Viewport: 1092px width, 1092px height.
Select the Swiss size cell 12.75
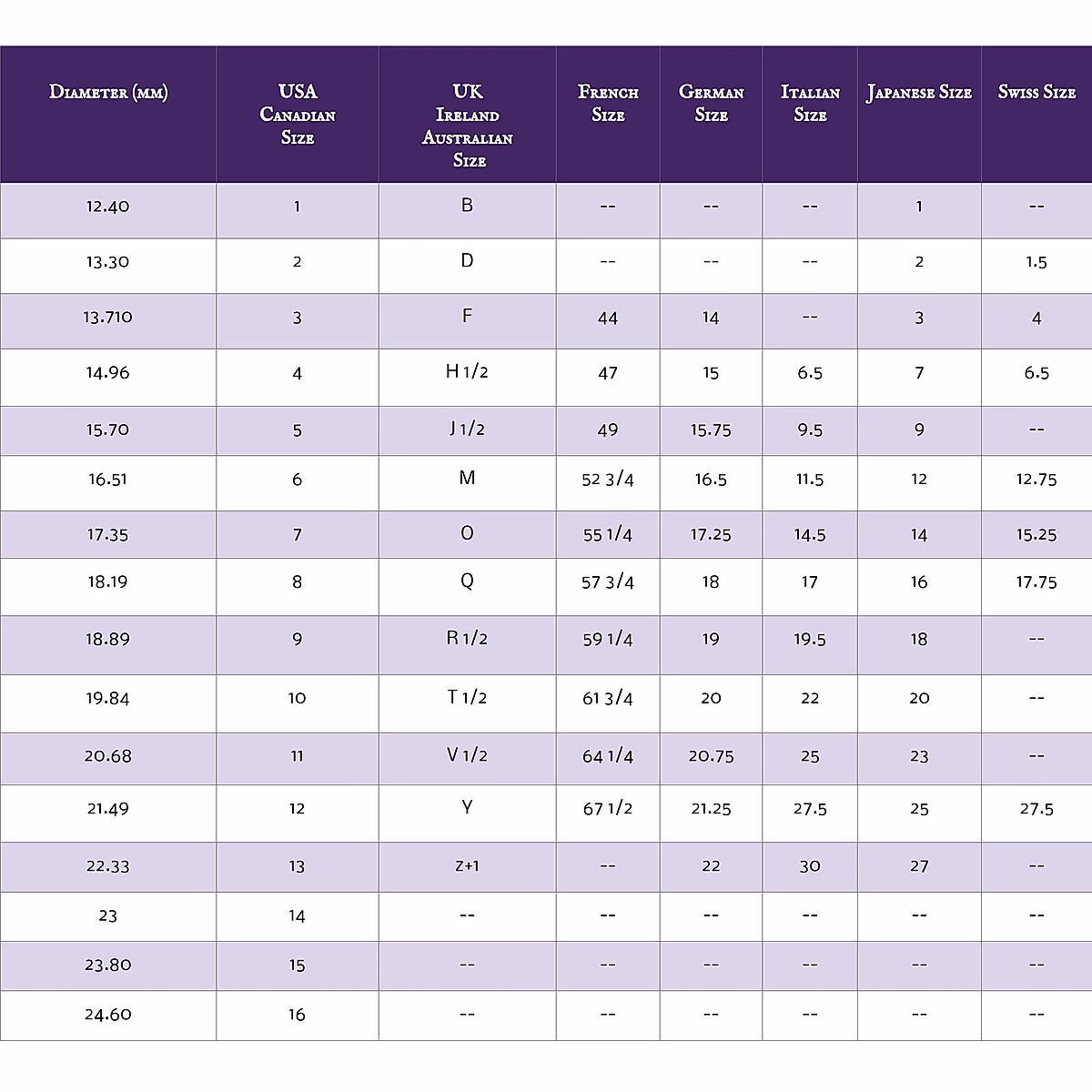click(1036, 480)
